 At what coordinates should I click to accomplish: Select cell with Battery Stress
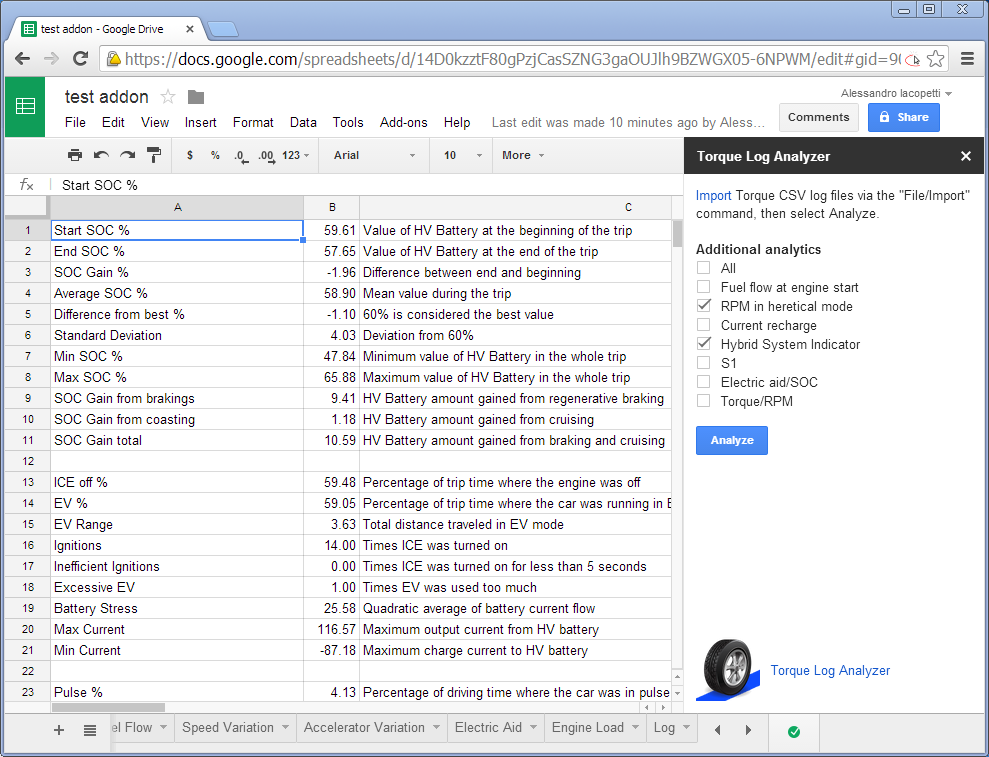177,608
